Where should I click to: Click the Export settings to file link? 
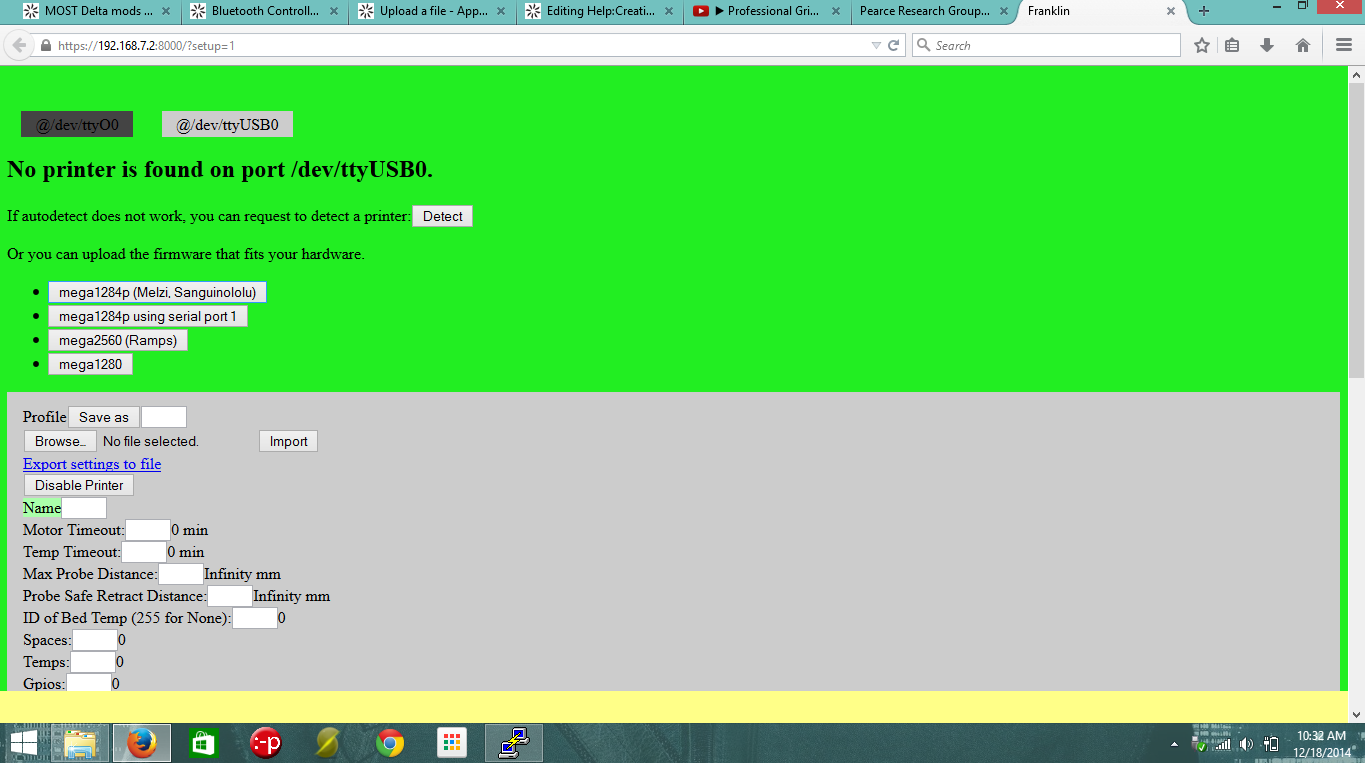92,464
